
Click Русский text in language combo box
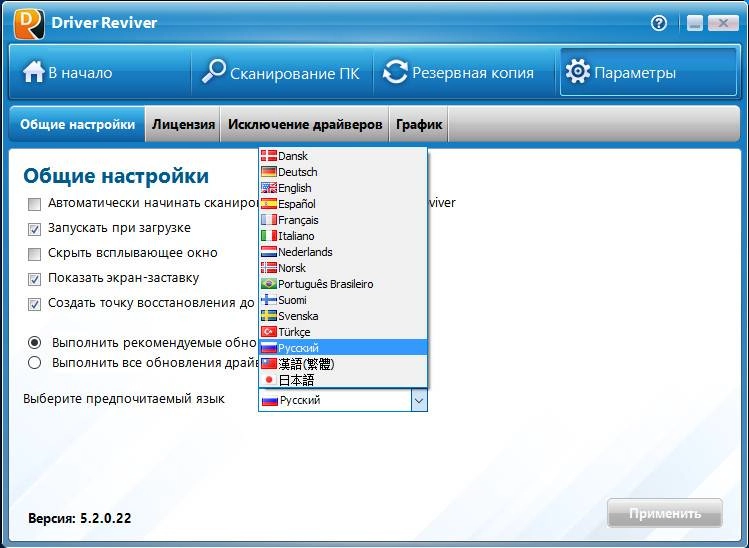click(300, 400)
